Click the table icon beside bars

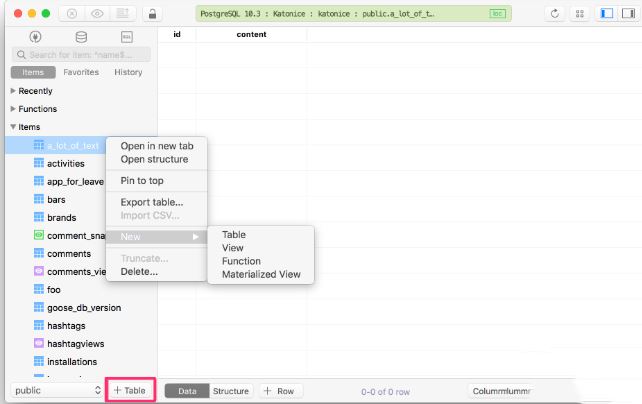tap(38, 199)
